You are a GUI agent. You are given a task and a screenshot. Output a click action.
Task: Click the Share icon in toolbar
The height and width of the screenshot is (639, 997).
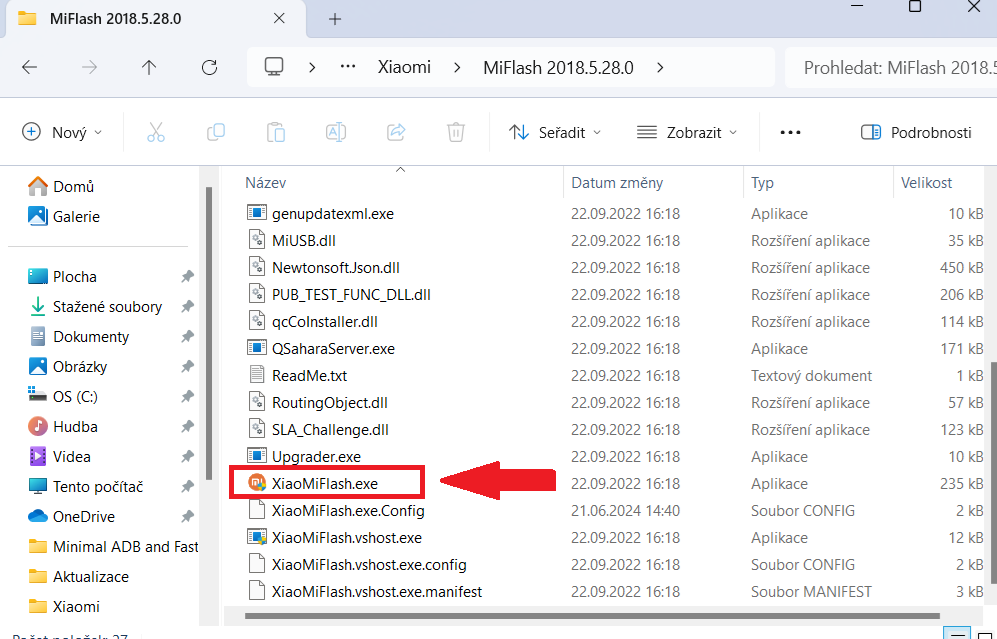395,132
